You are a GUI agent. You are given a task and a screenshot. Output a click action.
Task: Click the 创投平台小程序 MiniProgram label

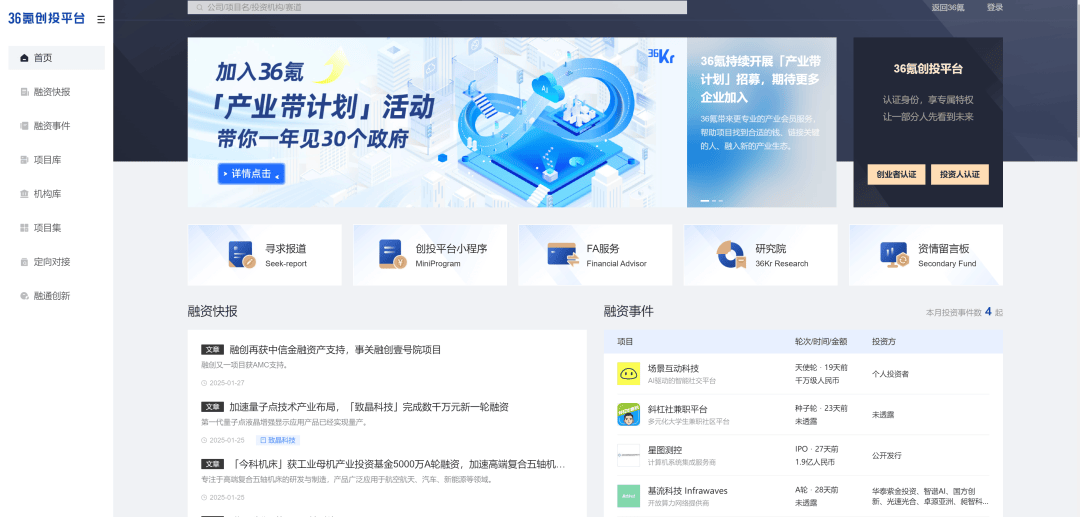451,255
